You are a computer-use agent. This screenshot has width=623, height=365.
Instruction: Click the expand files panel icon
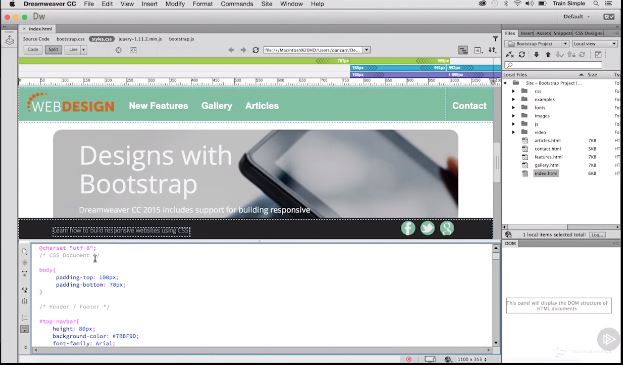tap(598, 55)
